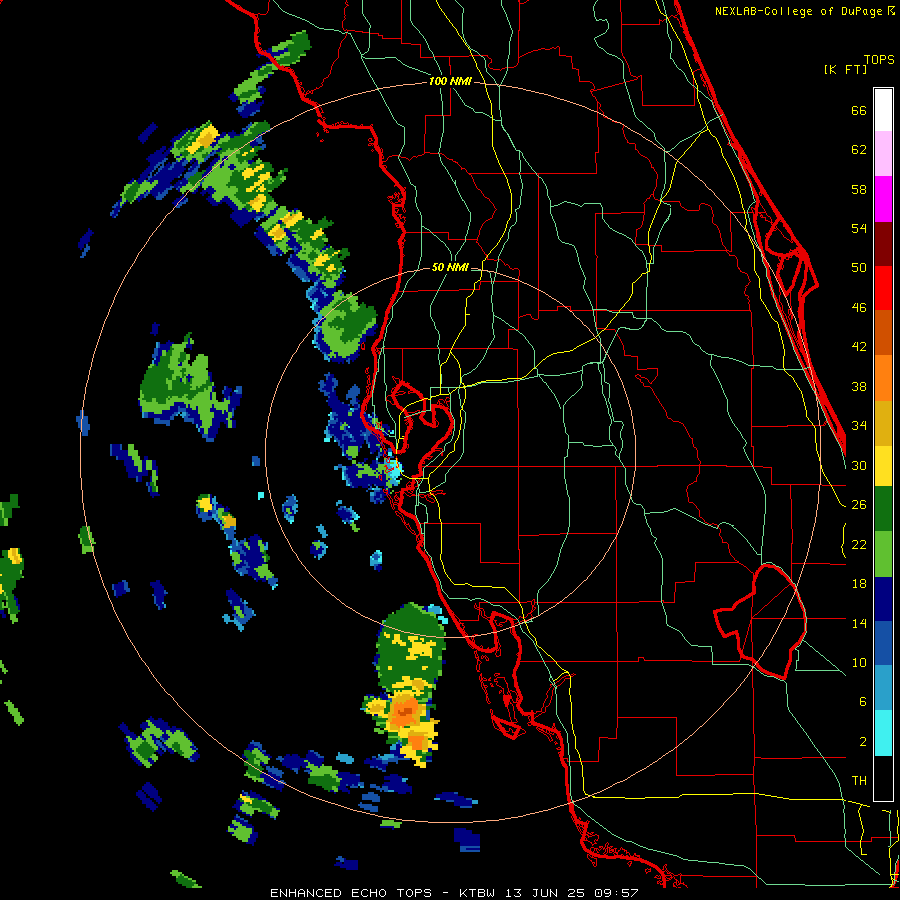
Task: Click the 100 NMI range ring label
Action: click(450, 81)
